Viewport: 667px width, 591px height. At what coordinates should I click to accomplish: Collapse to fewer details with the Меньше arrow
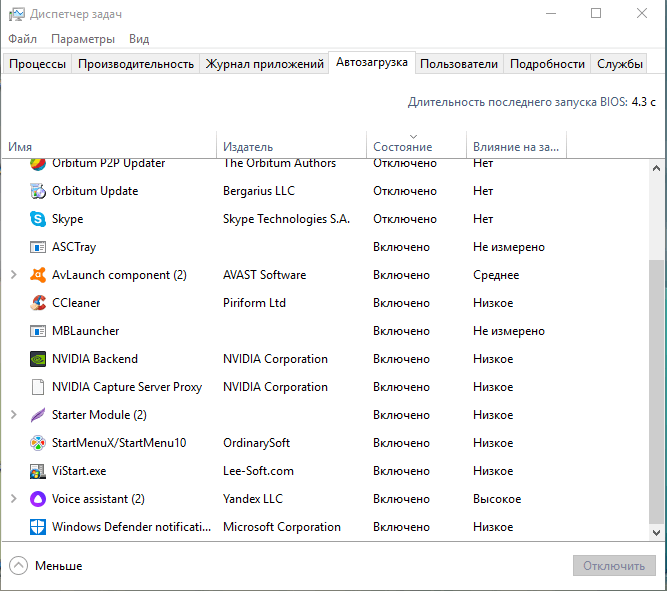(x=18, y=565)
